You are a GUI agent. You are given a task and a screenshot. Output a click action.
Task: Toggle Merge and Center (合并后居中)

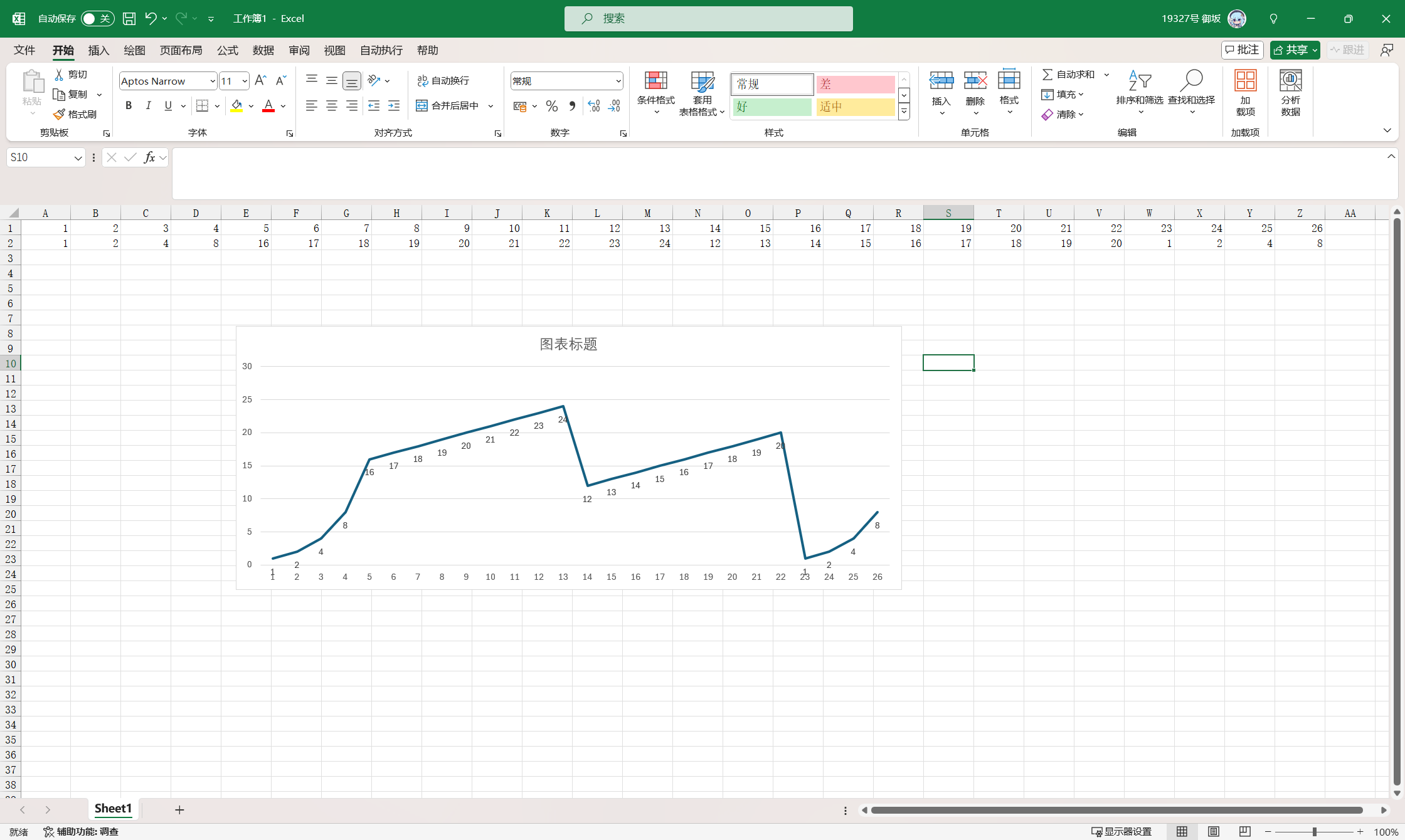pos(447,106)
